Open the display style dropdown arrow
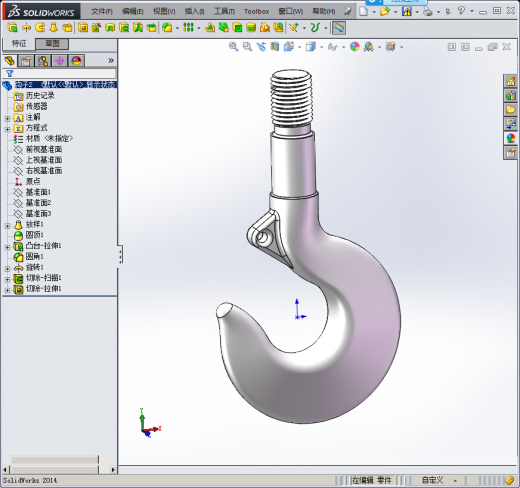 point(322,47)
